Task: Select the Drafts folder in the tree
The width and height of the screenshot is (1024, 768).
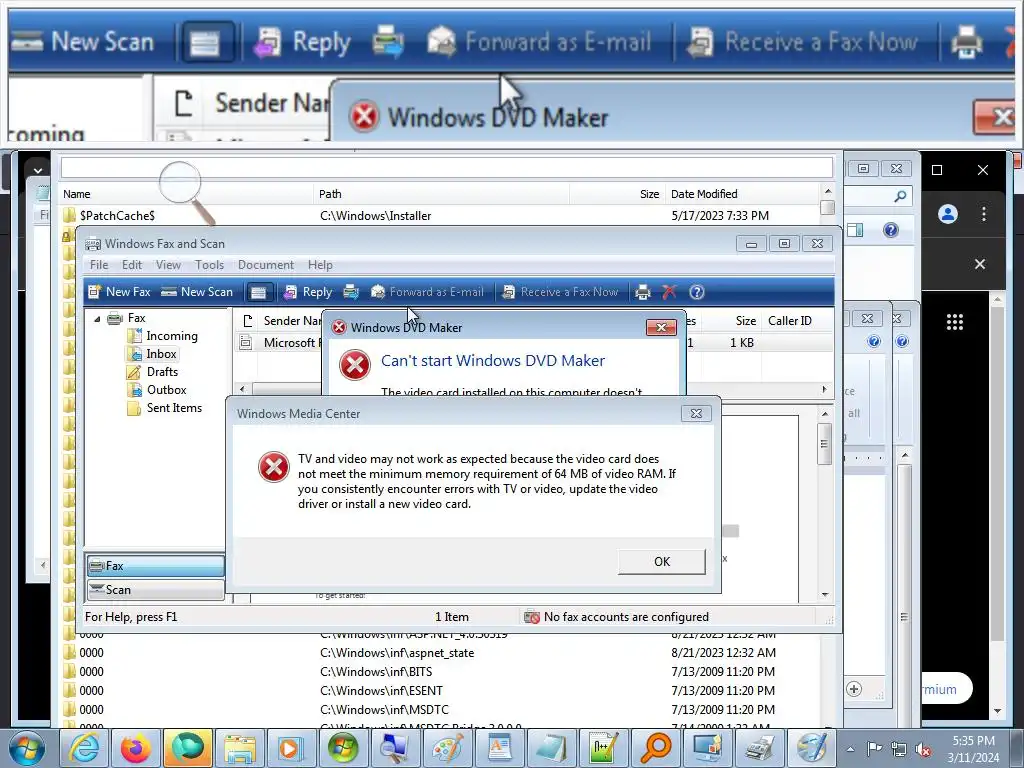Action: tap(153, 372)
